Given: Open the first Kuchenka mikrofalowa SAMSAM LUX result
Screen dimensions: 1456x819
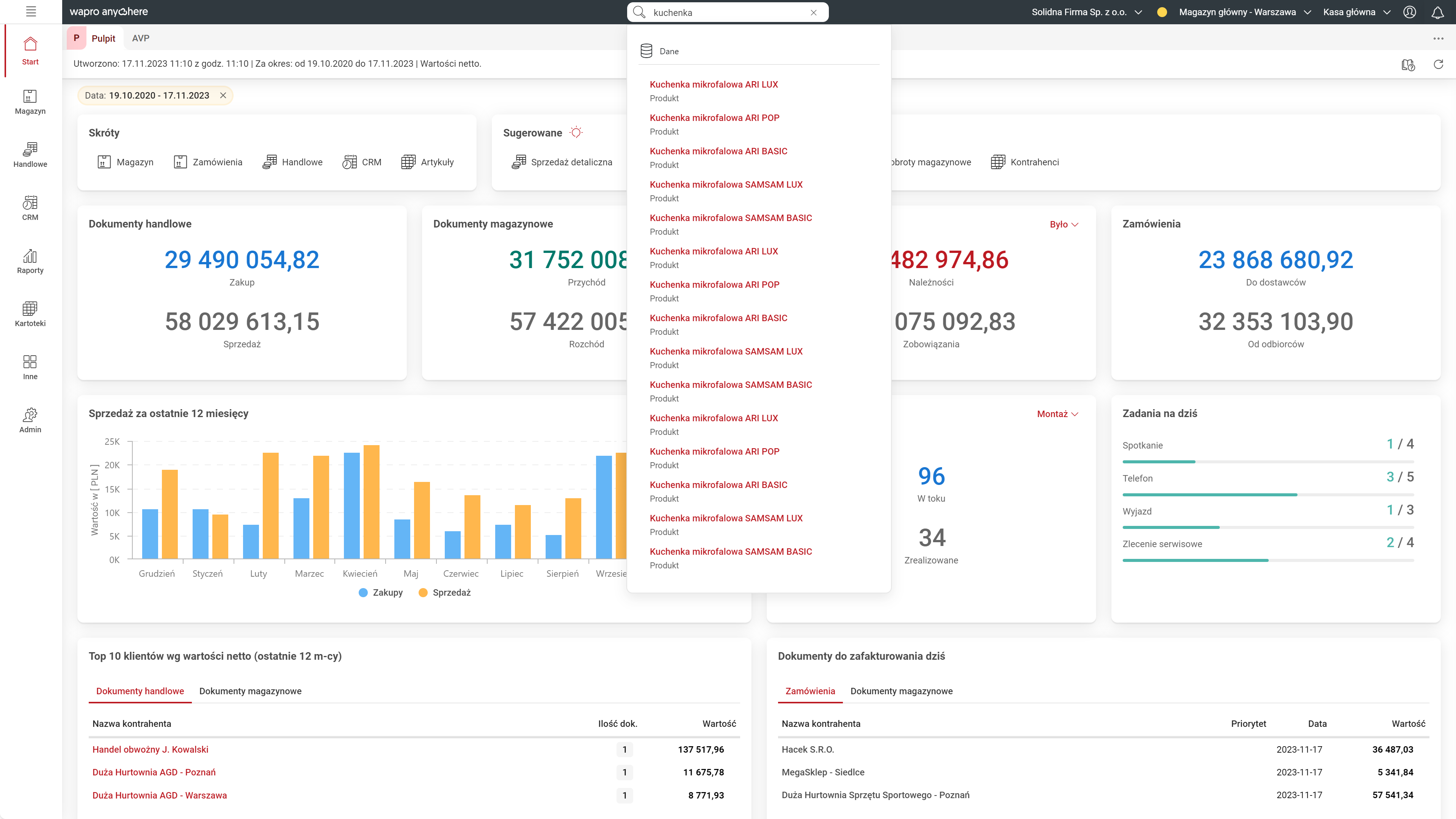Looking at the screenshot, I should coord(726,184).
